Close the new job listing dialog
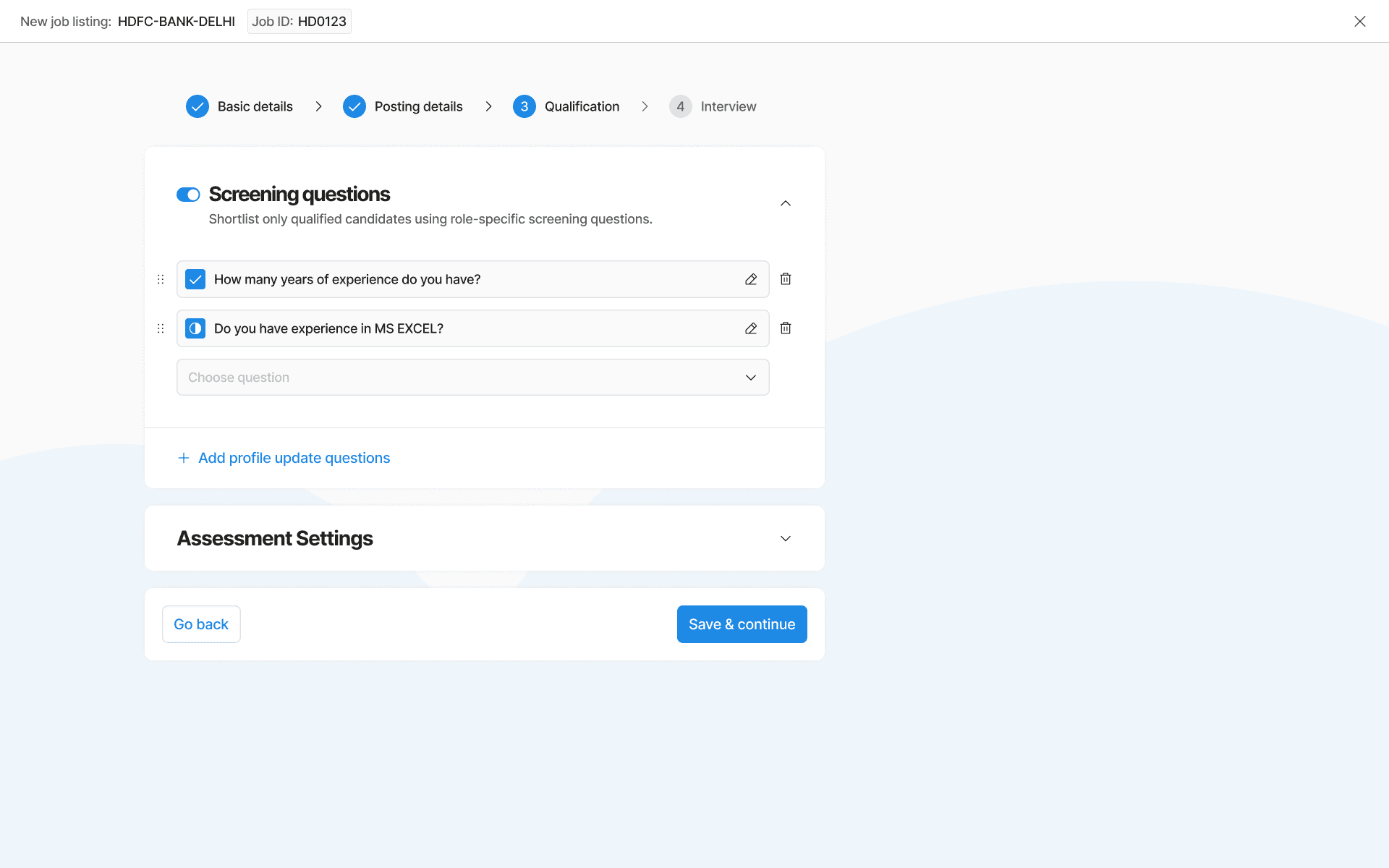This screenshot has width=1389, height=868. [1359, 21]
